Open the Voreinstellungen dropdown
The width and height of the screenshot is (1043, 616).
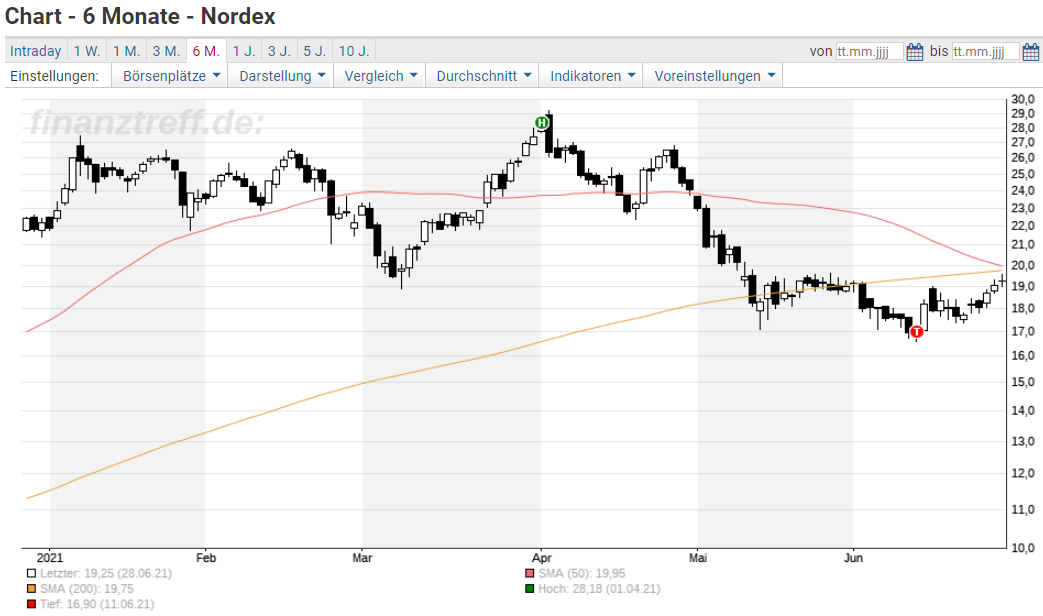tap(713, 76)
